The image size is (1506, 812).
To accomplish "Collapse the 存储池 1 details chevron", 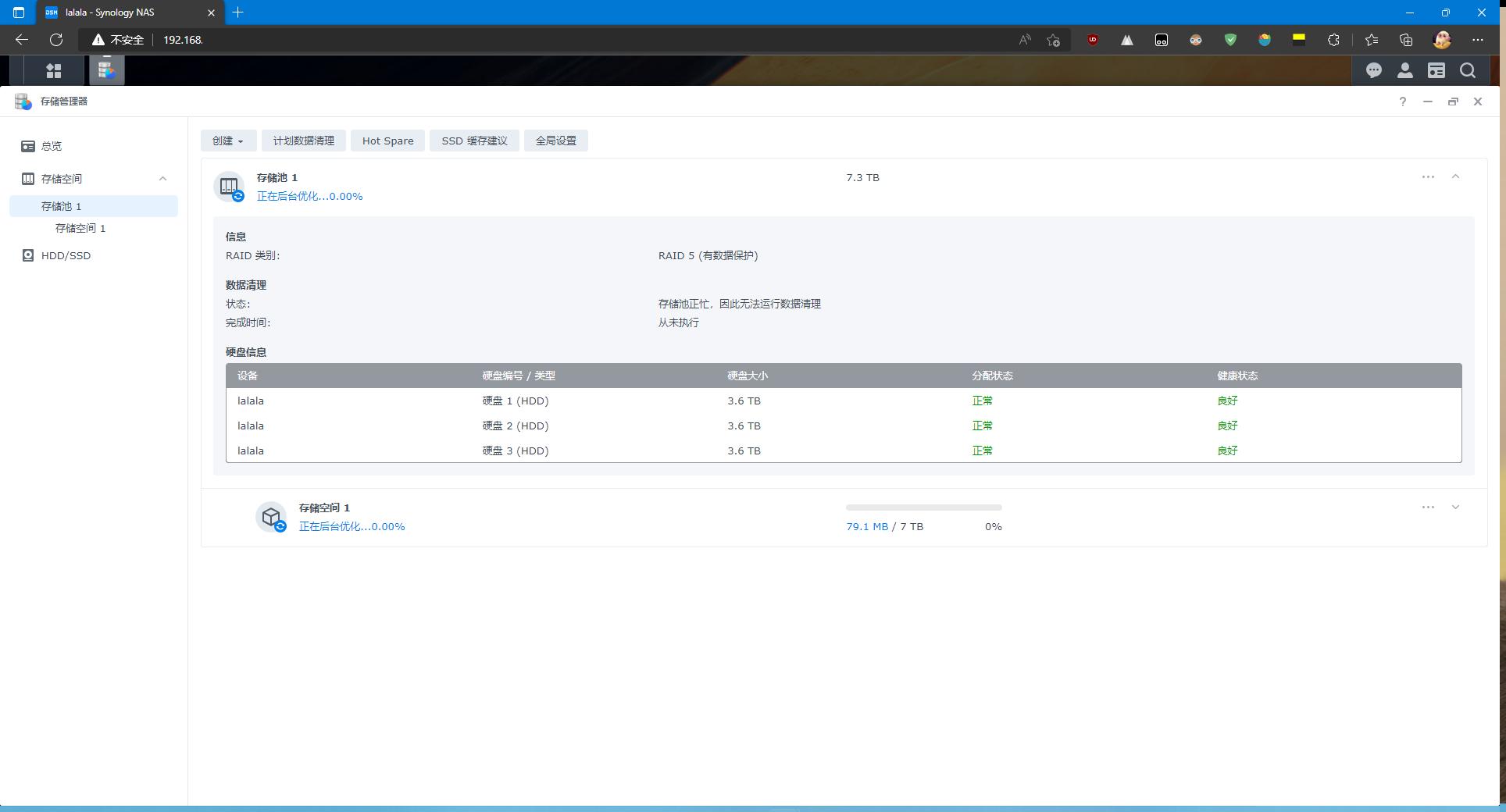I will click(x=1455, y=177).
